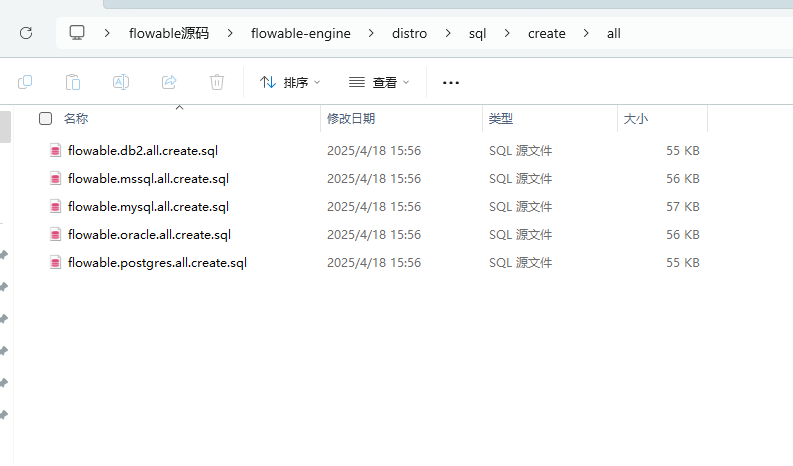The image size is (793, 466).
Task: Click the 56 KB size of the mssql file
Action: coord(683,179)
